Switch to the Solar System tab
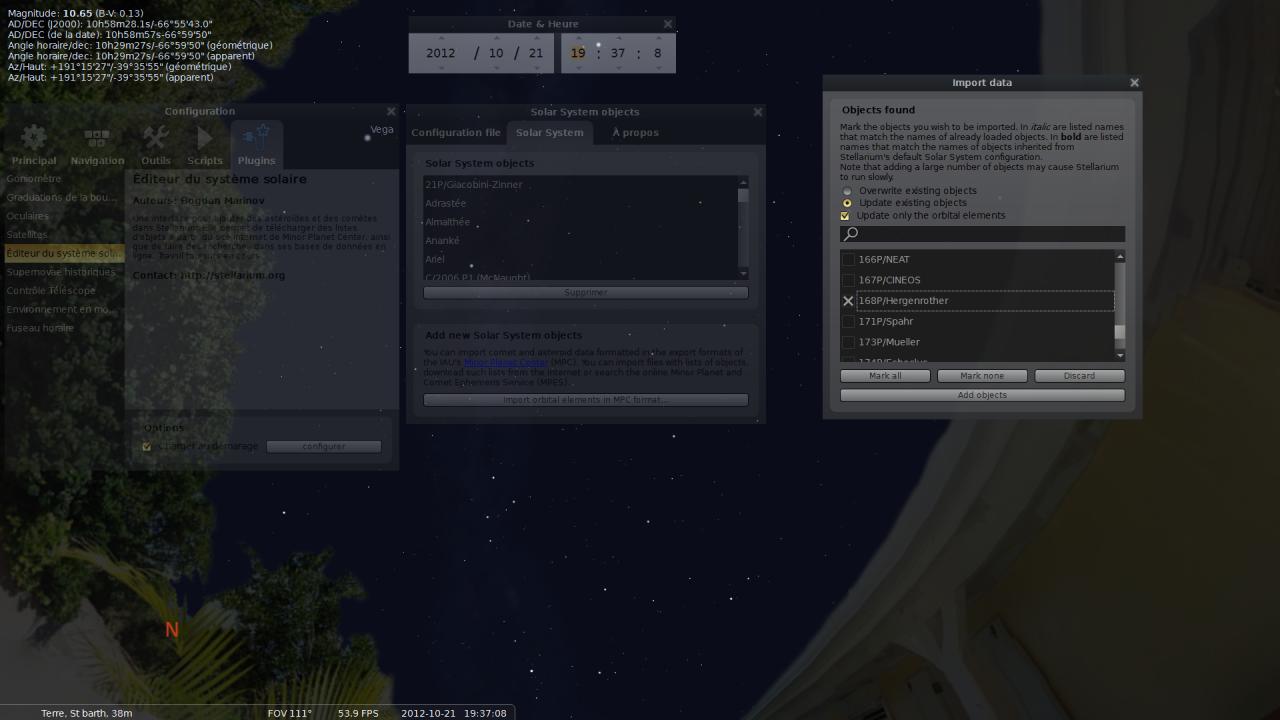 [550, 133]
